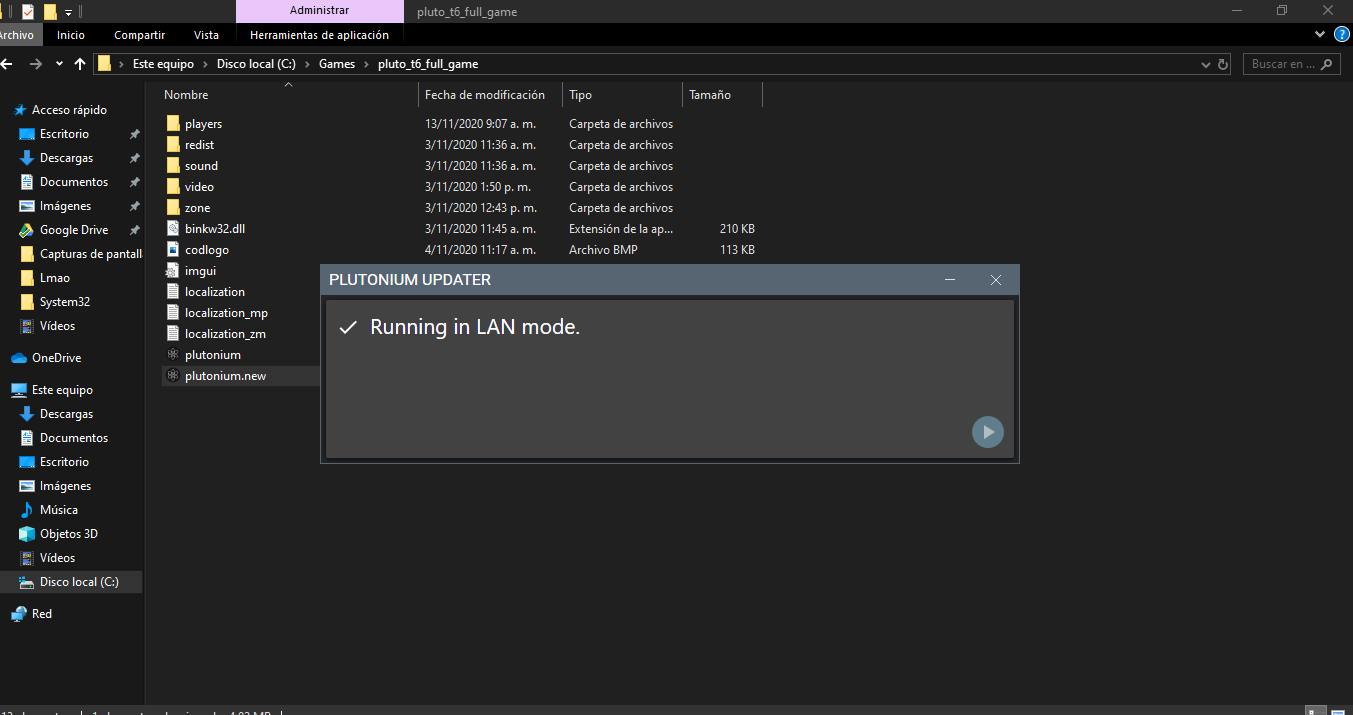This screenshot has width=1353, height=715.
Task: Select the binkw32.dll file
Action: [x=214, y=229]
